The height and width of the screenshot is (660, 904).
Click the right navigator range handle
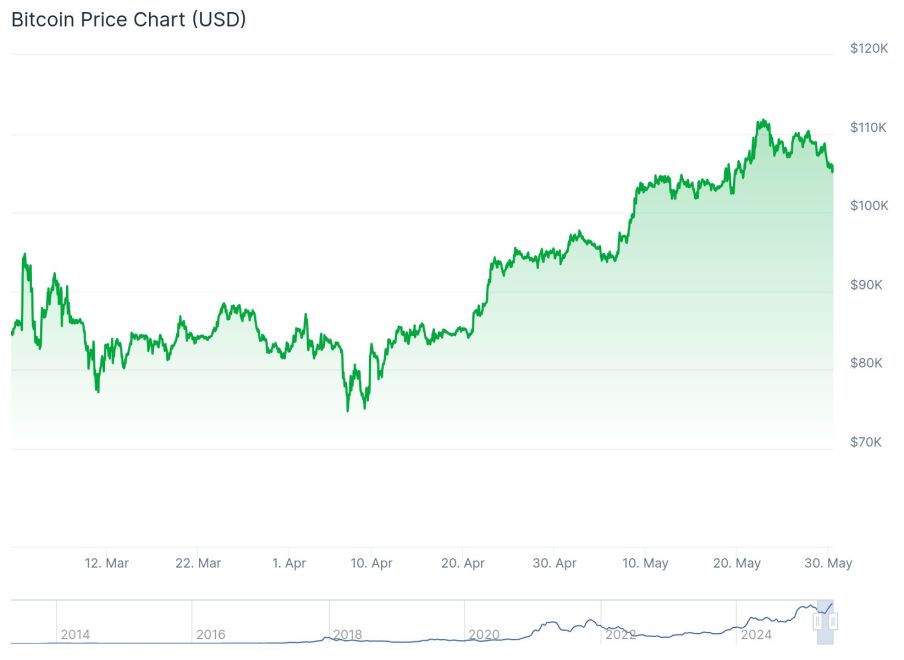click(832, 622)
